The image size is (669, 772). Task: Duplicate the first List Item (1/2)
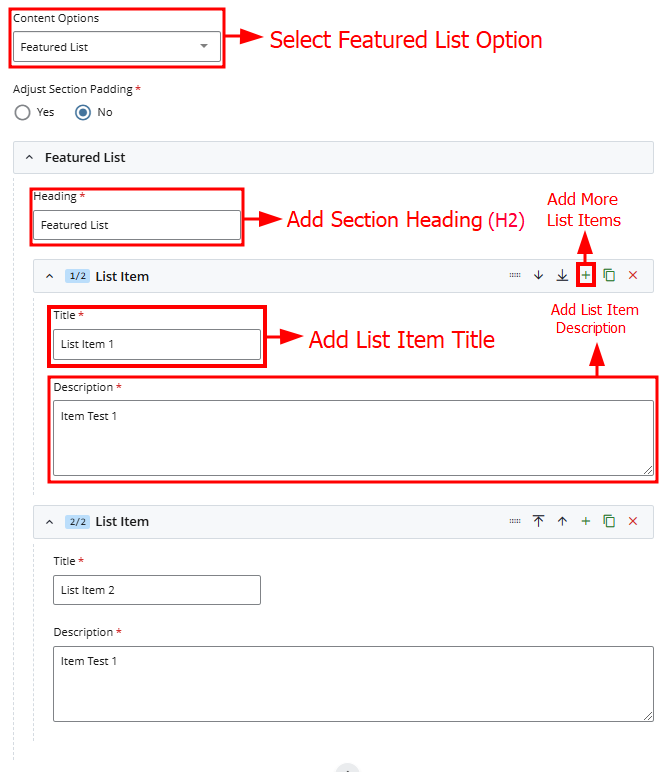(x=609, y=275)
